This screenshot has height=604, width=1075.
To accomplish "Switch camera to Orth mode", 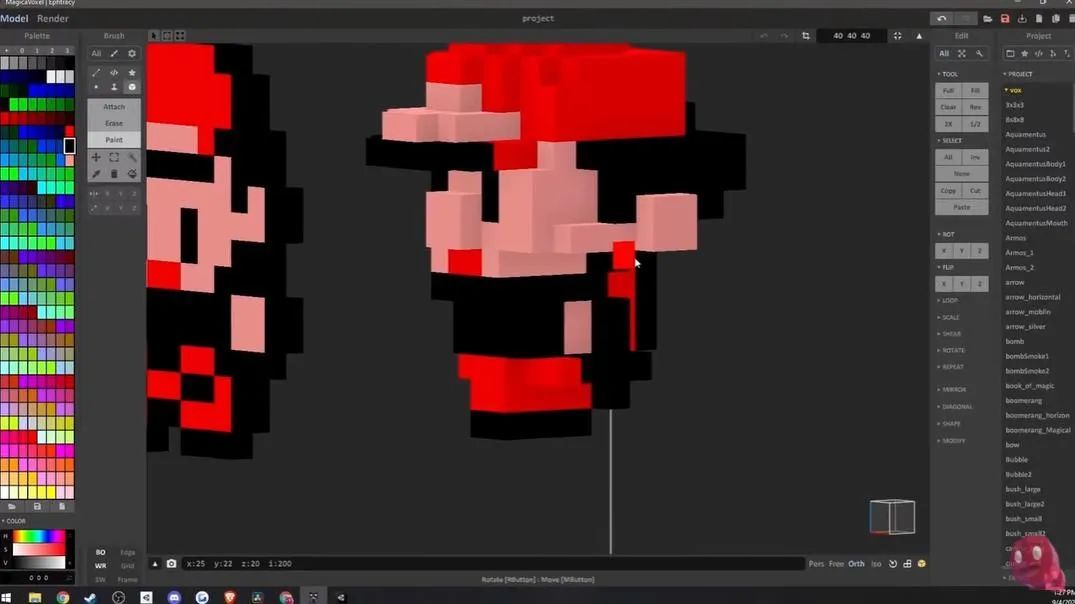I will (x=856, y=564).
